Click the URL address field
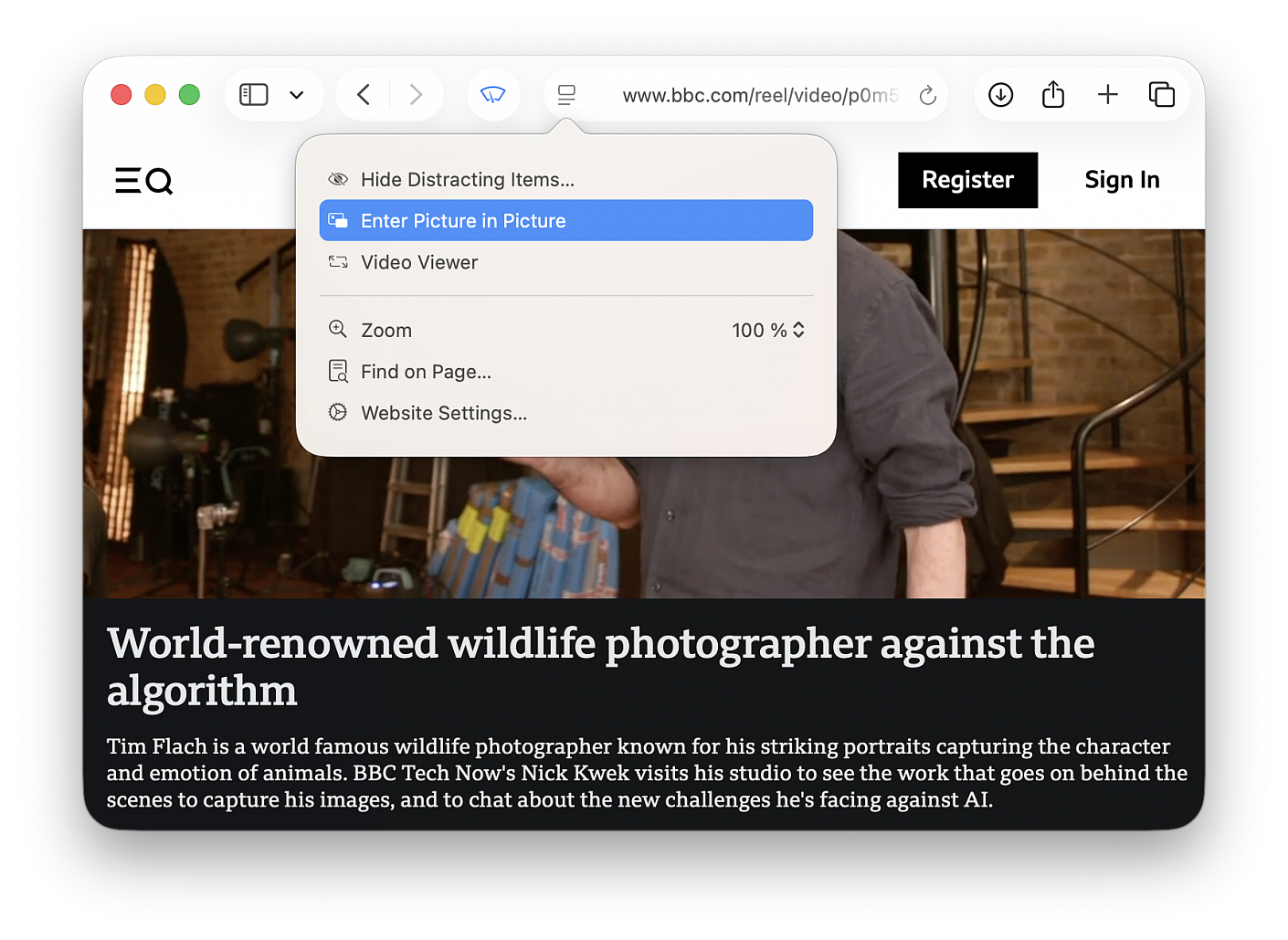 point(759,95)
